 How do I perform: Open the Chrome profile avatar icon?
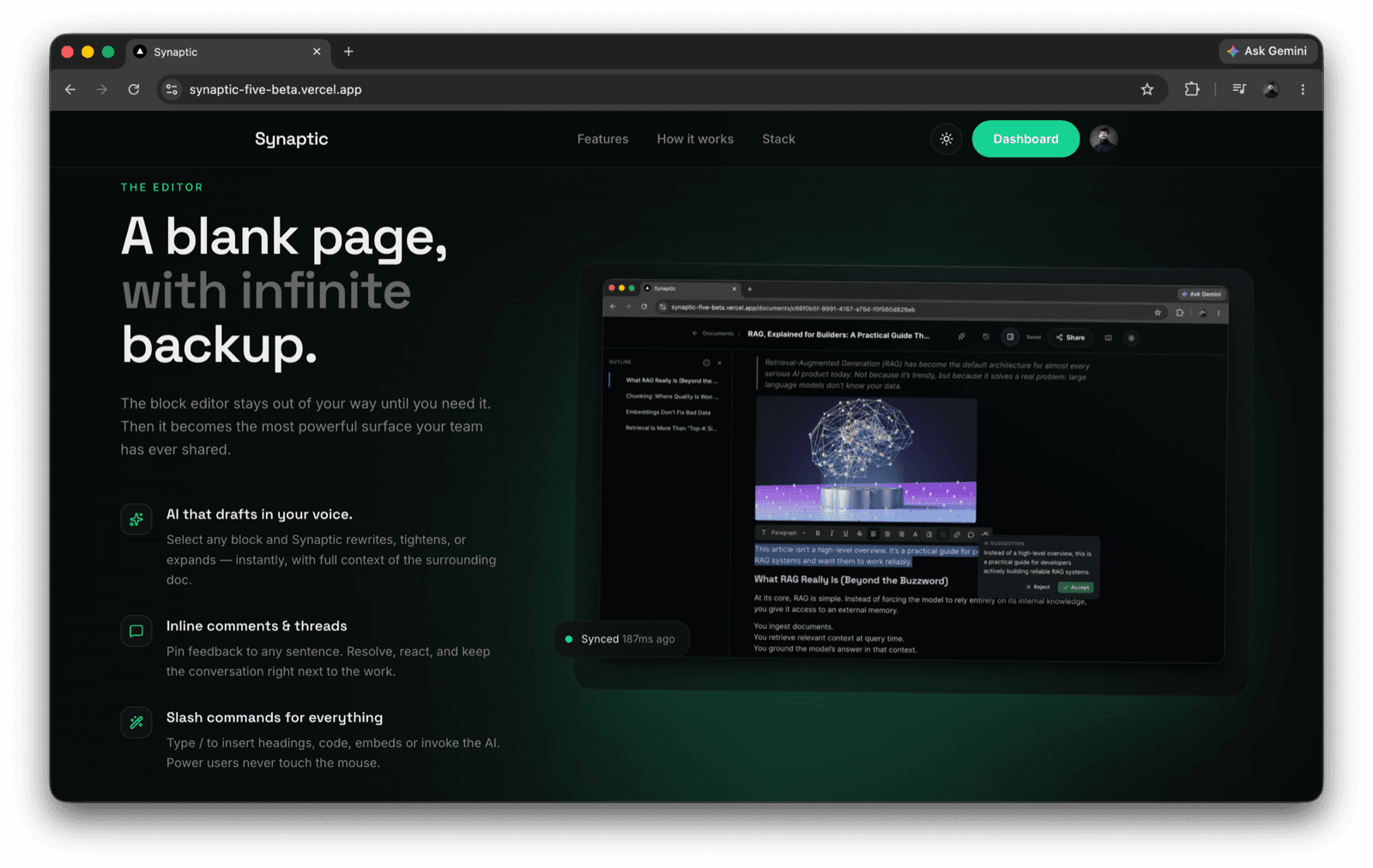[1271, 89]
